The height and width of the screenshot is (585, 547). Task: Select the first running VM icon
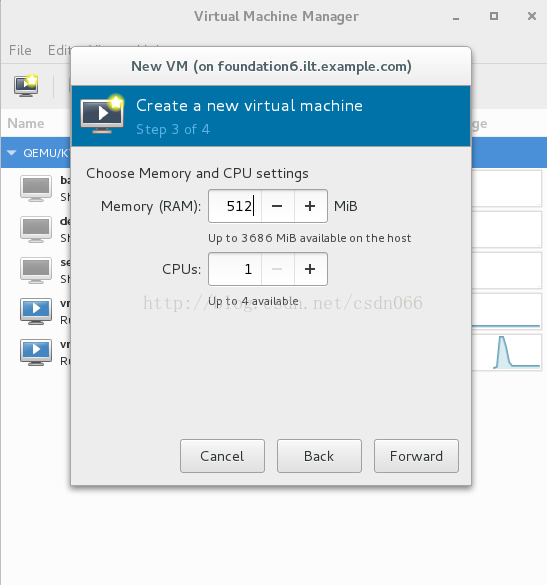click(x=36, y=312)
